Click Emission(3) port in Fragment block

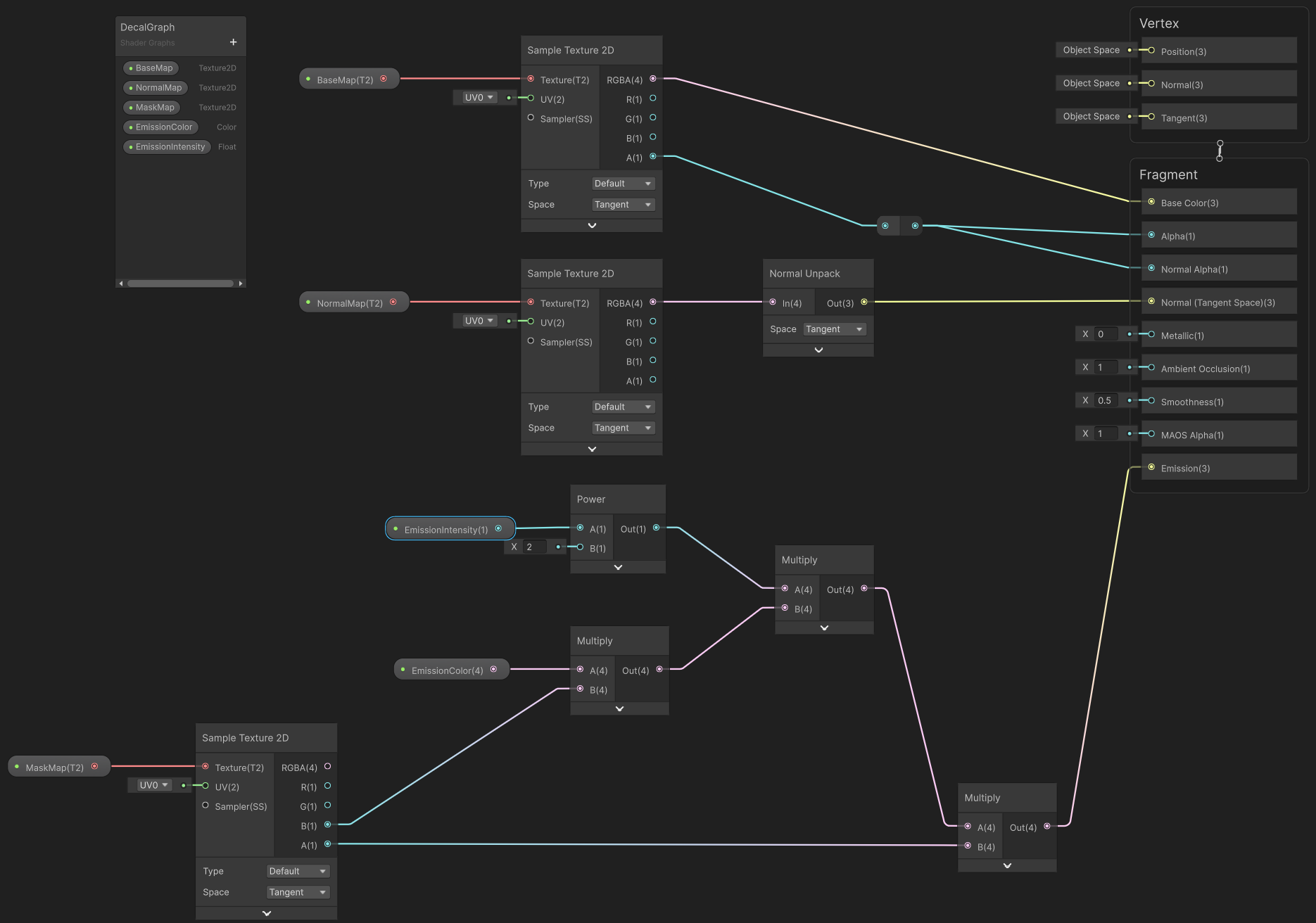pos(1151,467)
